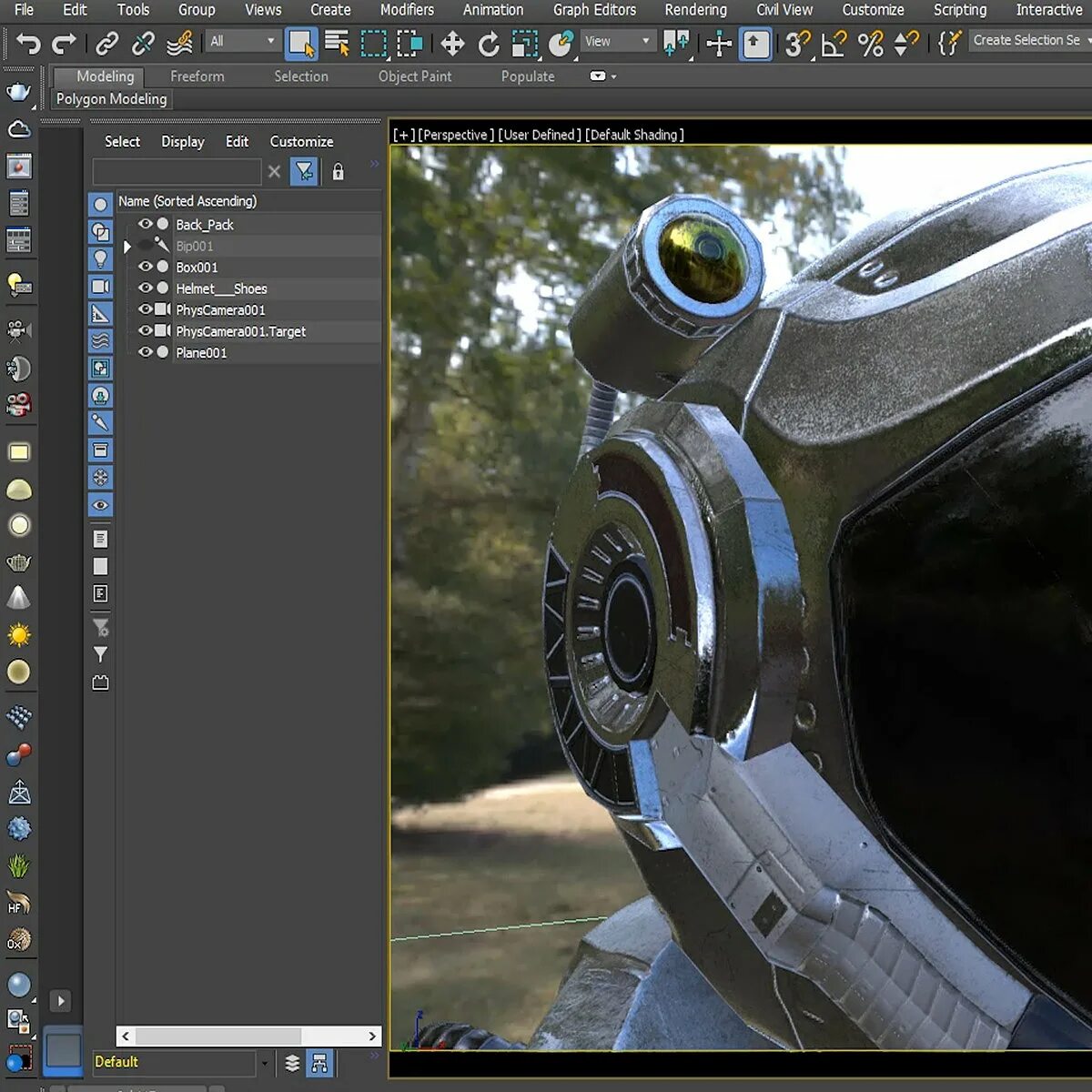Select the Select and Rotate tool
The height and width of the screenshot is (1092, 1092).
pyautogui.click(x=489, y=43)
